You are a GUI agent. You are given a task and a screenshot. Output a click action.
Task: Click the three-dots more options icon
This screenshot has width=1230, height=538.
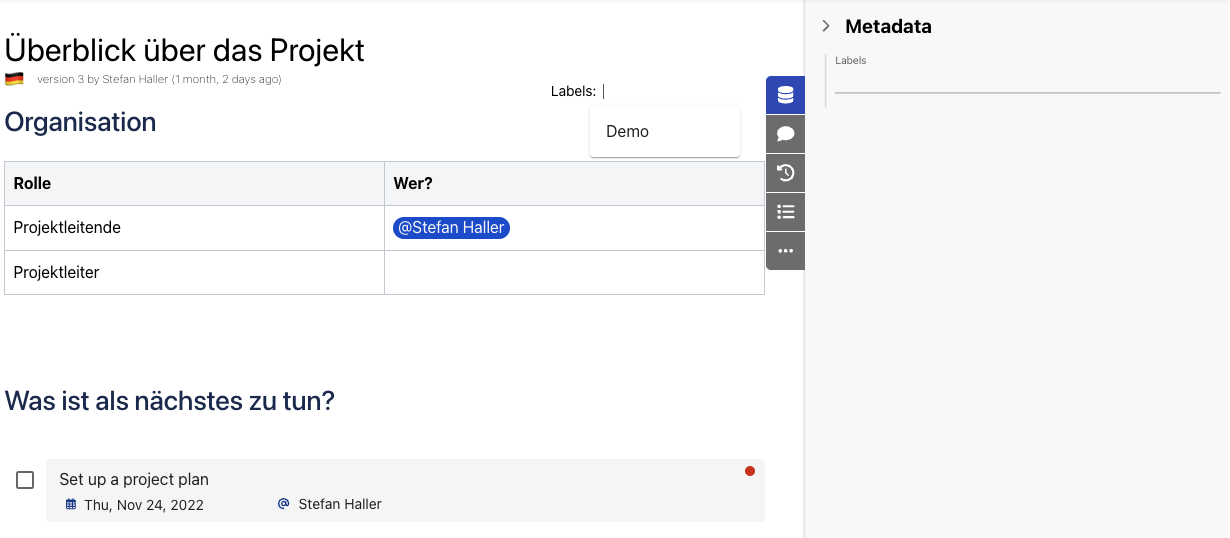pyautogui.click(x=785, y=251)
